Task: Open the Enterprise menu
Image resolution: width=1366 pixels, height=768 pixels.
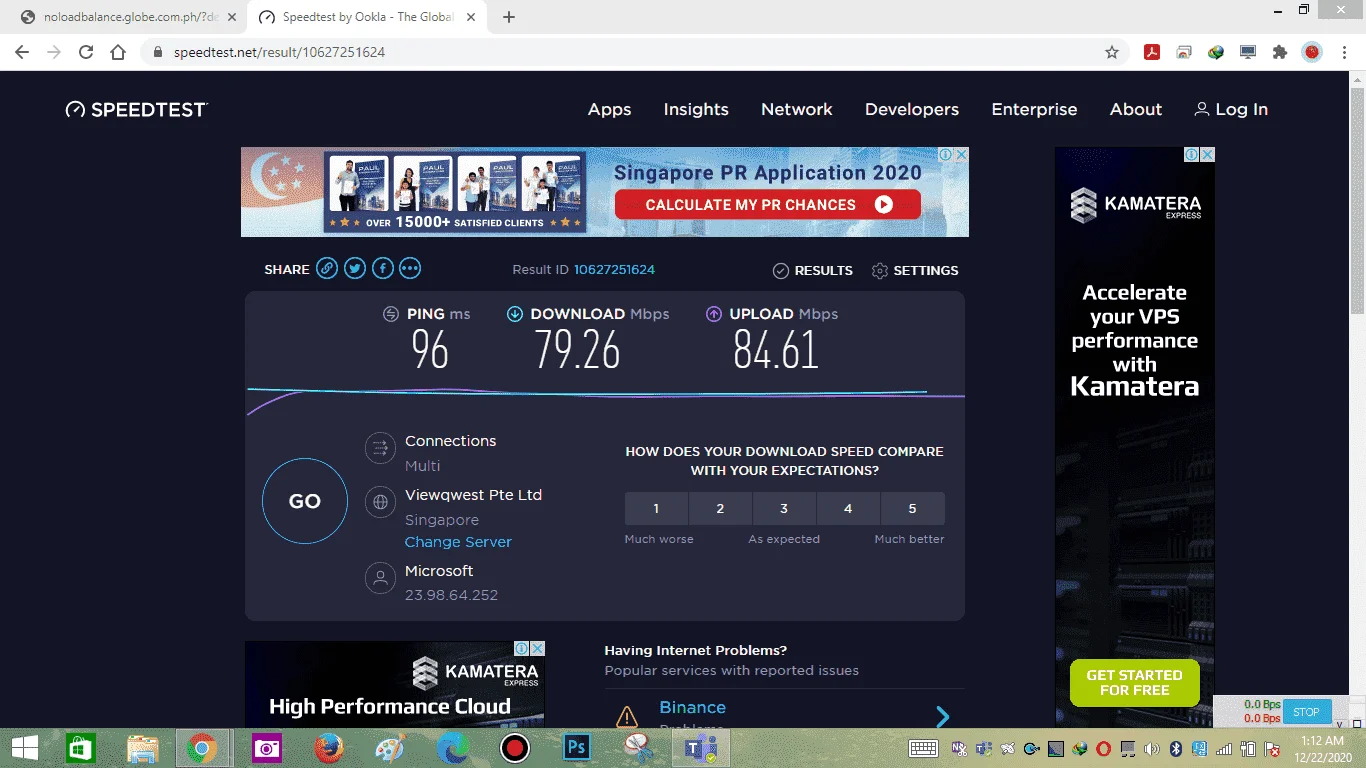Action: click(x=1034, y=110)
